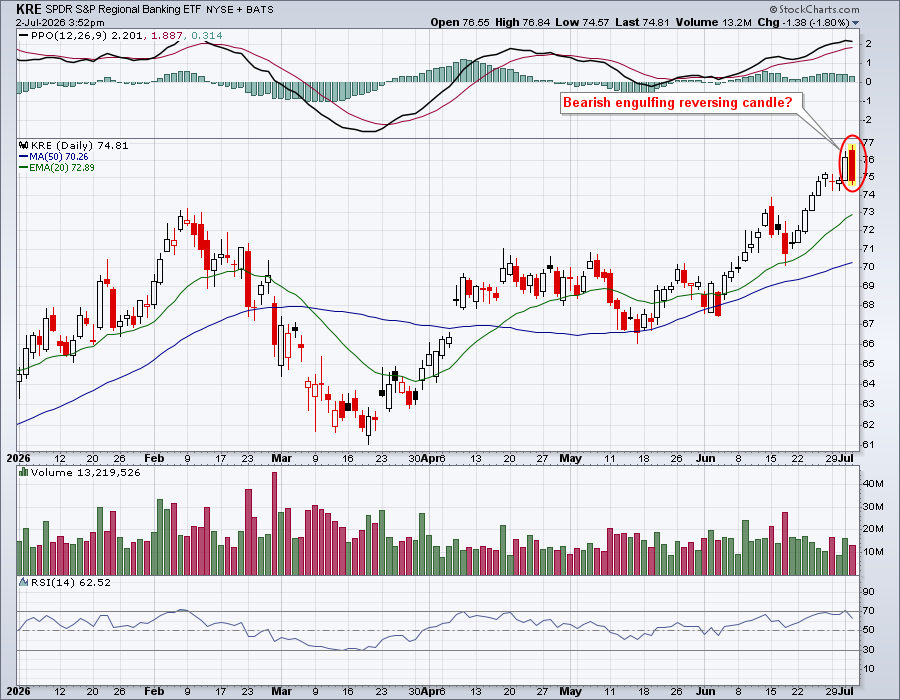Click the copyright StockCharts.com watermark
900x700 pixels.
click(814, 9)
